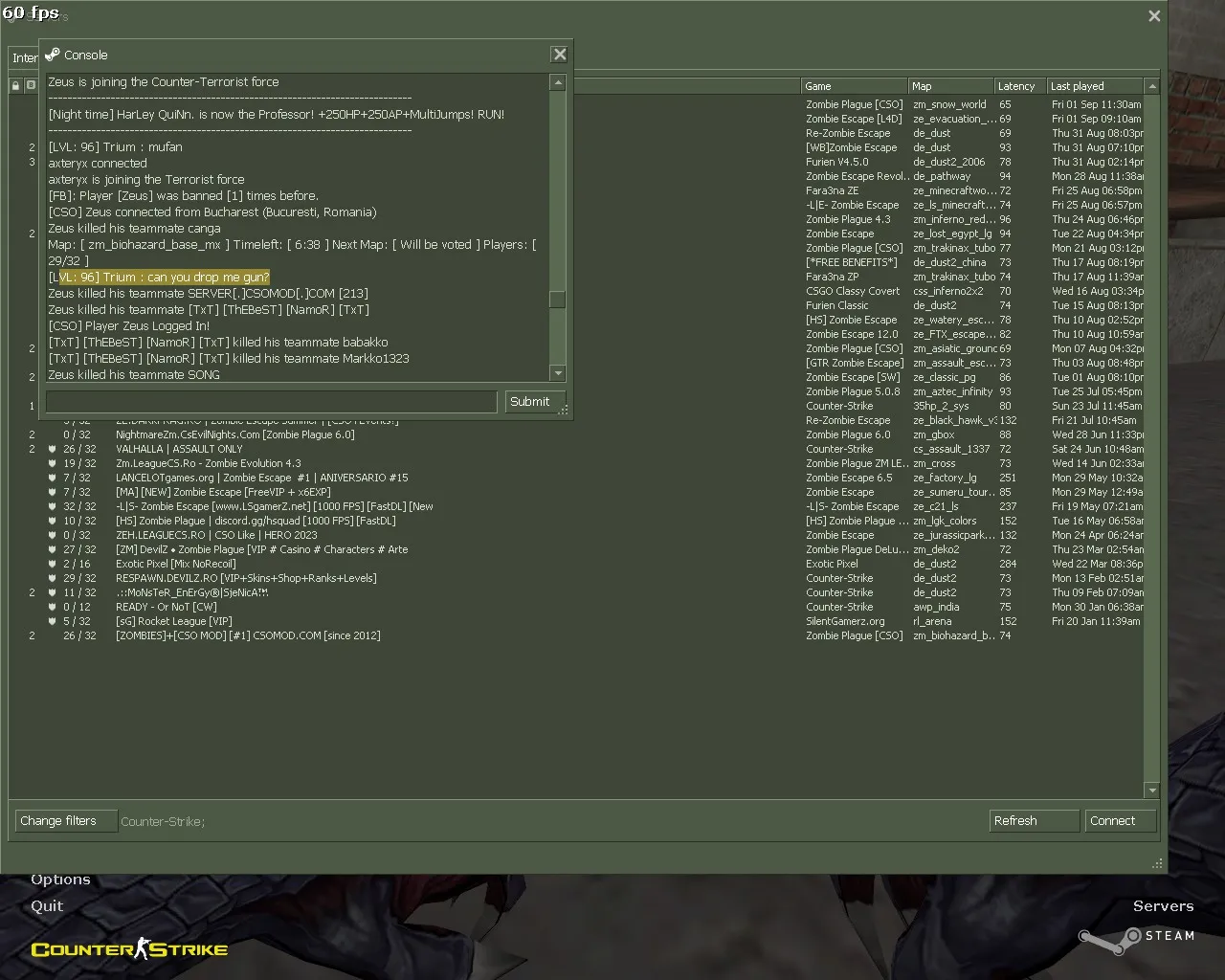Connect to the selected server
This screenshot has width=1225, height=980.
click(x=1120, y=821)
